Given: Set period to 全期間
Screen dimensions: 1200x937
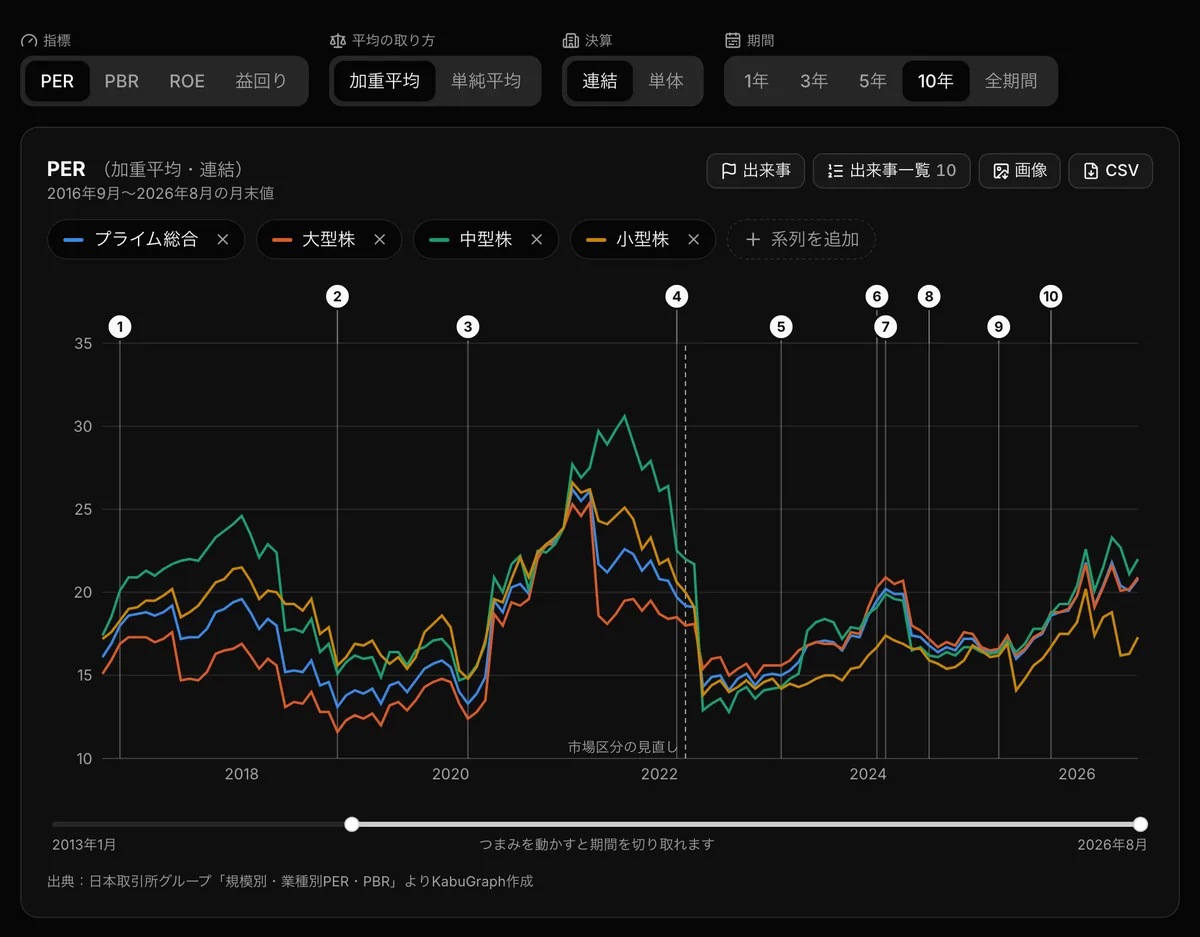Looking at the screenshot, I should tap(1011, 81).
